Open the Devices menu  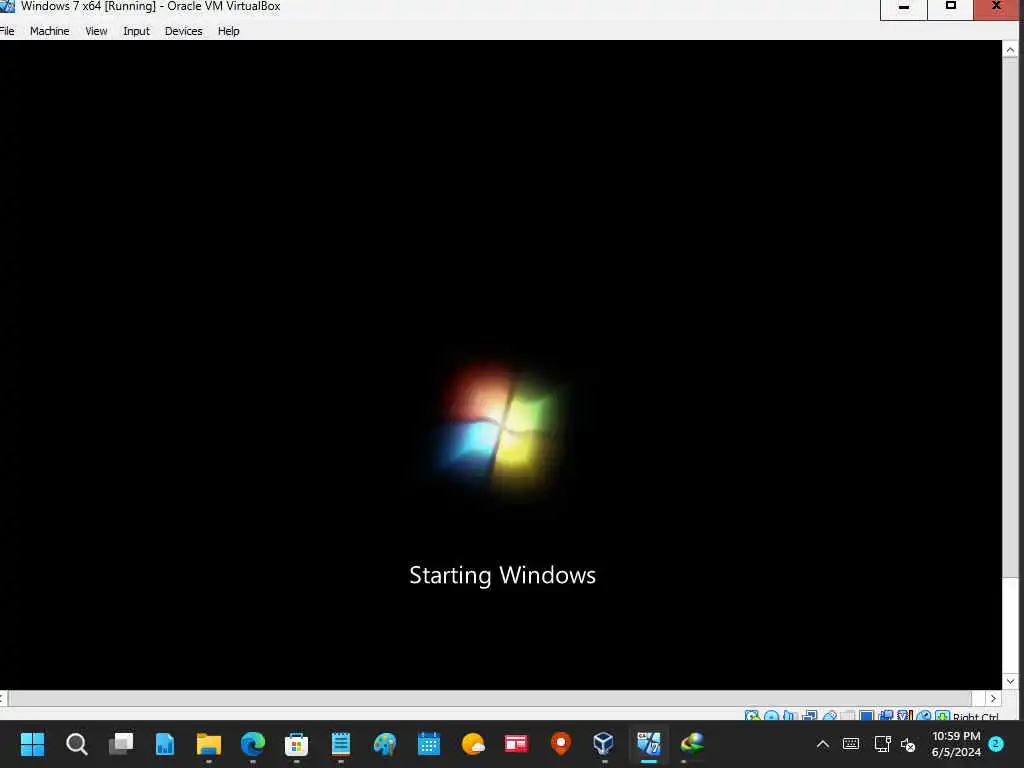[184, 31]
